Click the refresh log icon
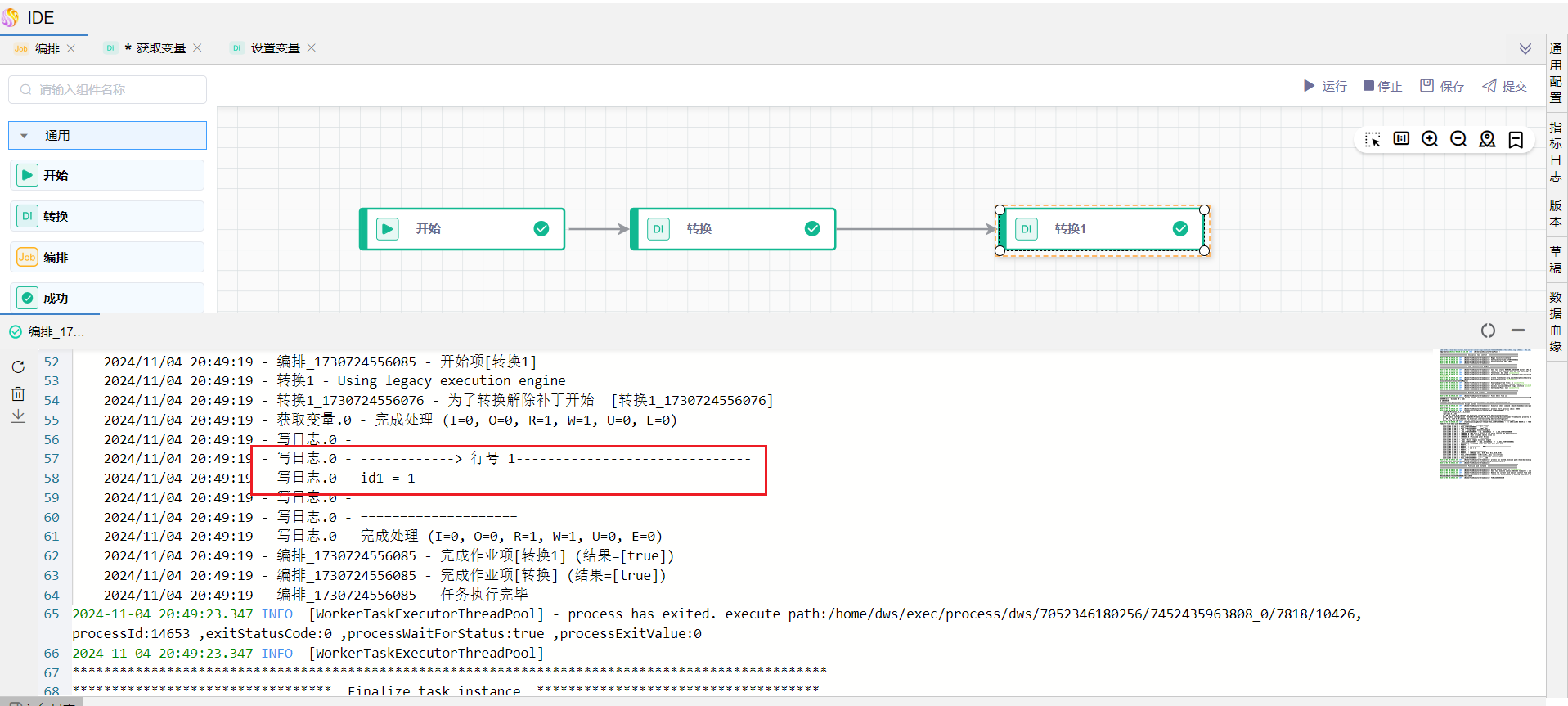The image size is (1568, 706). pyautogui.click(x=18, y=367)
